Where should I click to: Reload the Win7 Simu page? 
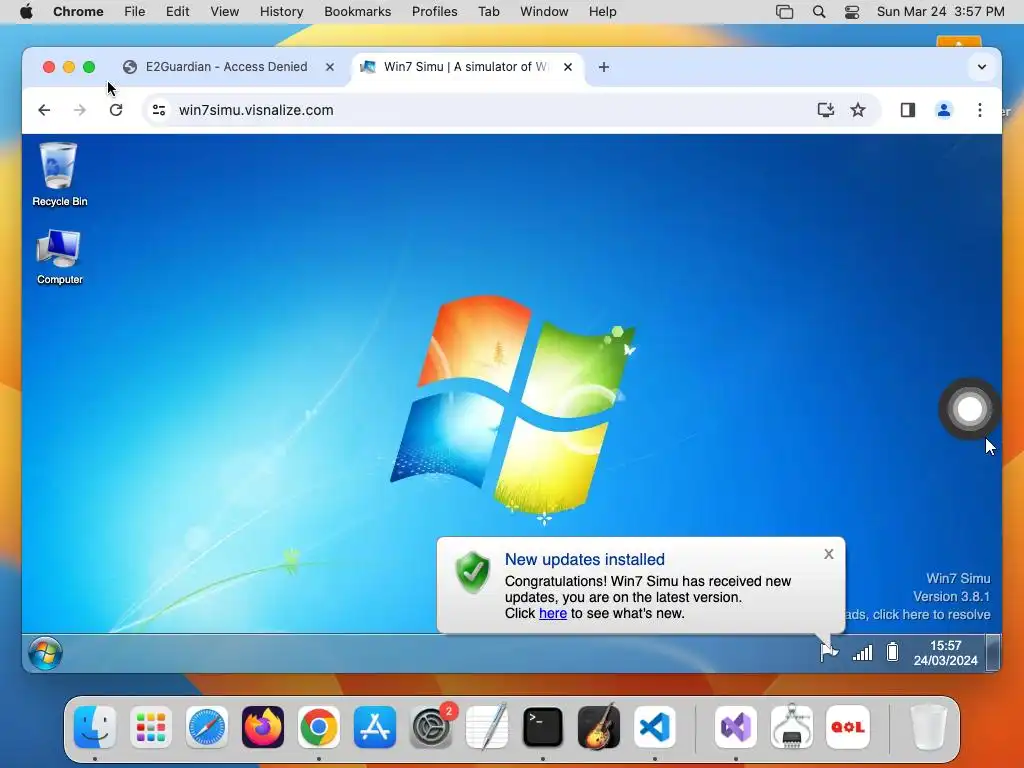pyautogui.click(x=116, y=110)
